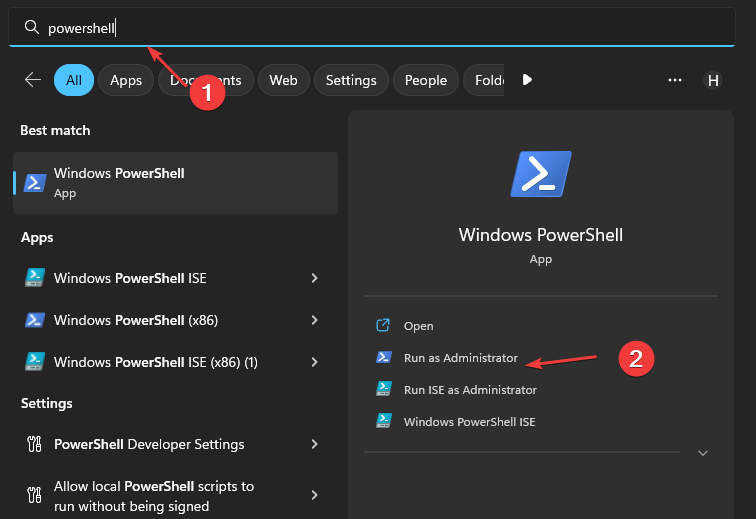756x519 pixels.
Task: Click Run as Administrator
Action: coord(460,358)
